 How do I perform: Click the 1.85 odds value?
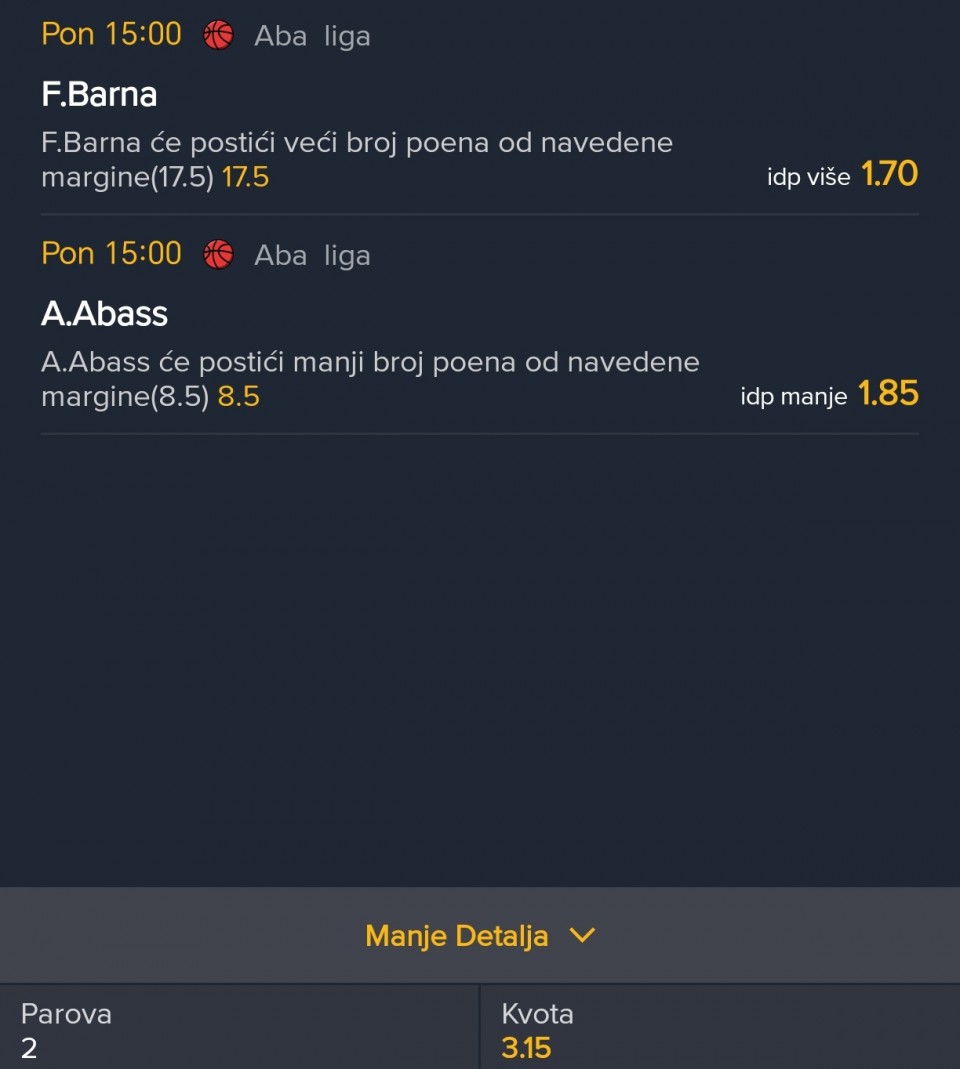coord(888,394)
